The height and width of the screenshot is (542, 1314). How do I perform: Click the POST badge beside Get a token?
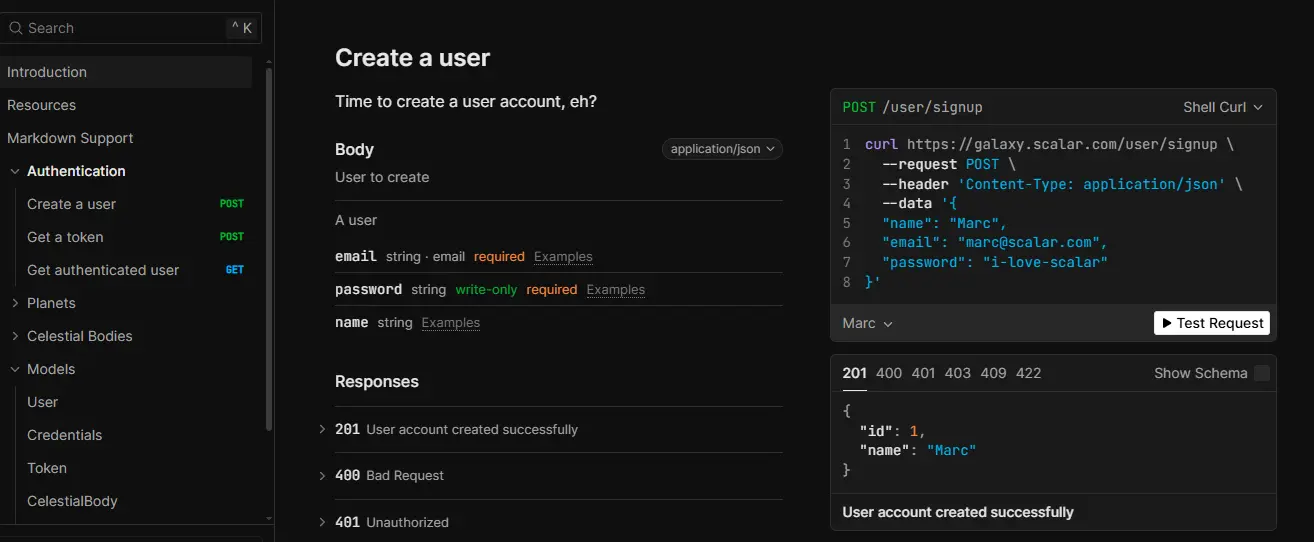pyautogui.click(x=231, y=237)
